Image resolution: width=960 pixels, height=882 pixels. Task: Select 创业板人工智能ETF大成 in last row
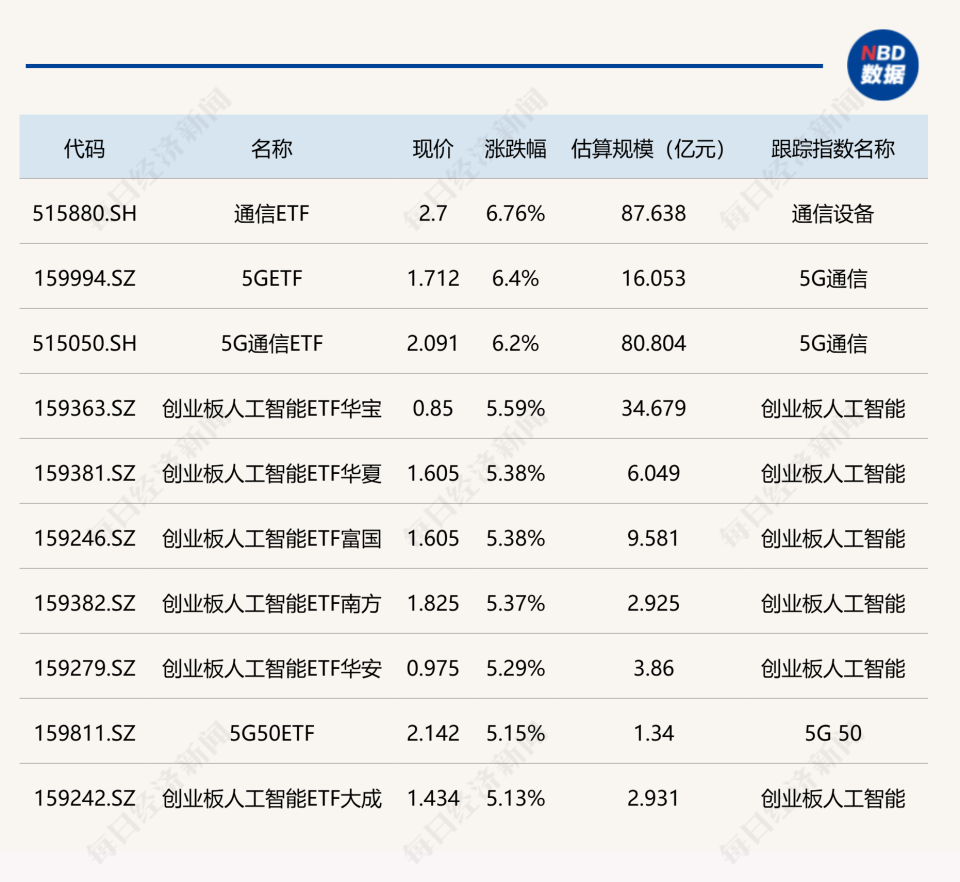point(270,798)
